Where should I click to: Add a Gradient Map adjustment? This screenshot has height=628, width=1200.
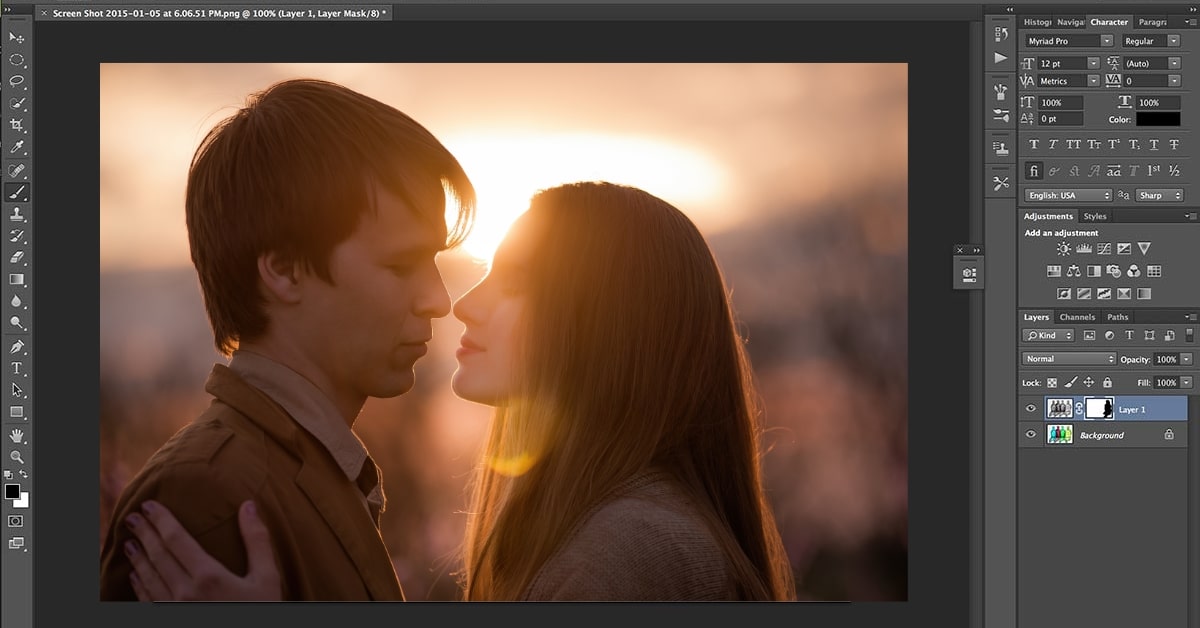click(1144, 294)
